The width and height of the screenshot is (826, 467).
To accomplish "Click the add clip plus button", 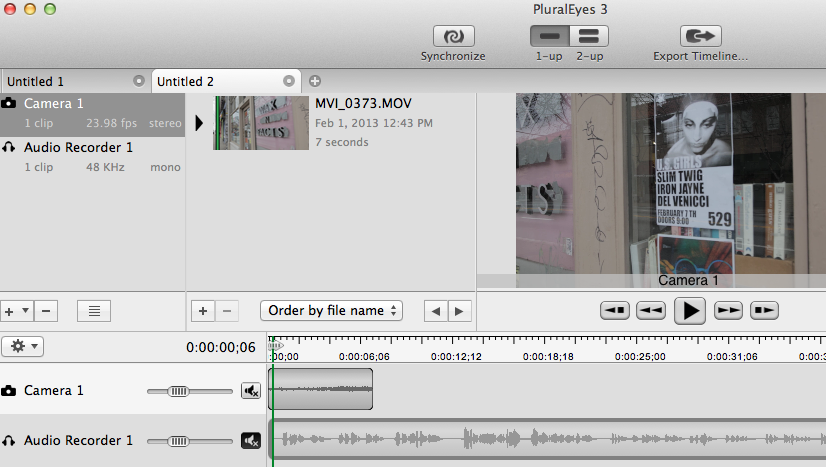I will pyautogui.click(x=202, y=311).
